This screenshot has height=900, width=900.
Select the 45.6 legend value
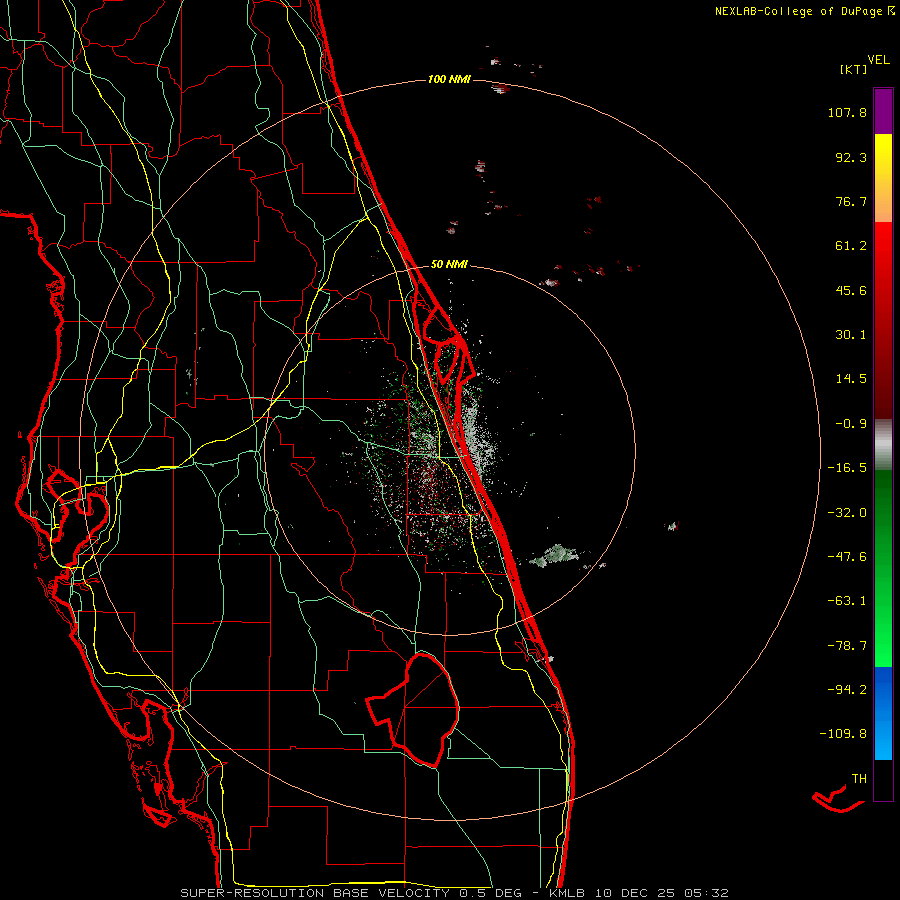(851, 290)
